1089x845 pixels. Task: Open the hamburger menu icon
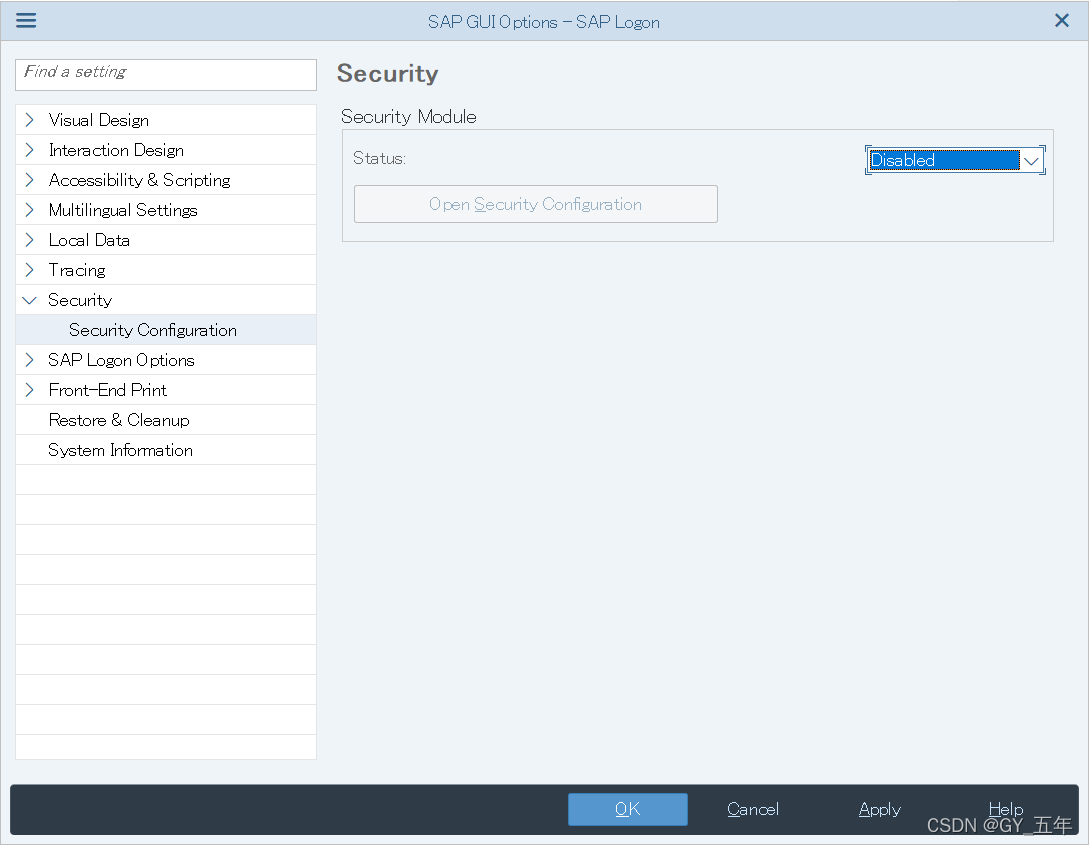click(x=26, y=20)
